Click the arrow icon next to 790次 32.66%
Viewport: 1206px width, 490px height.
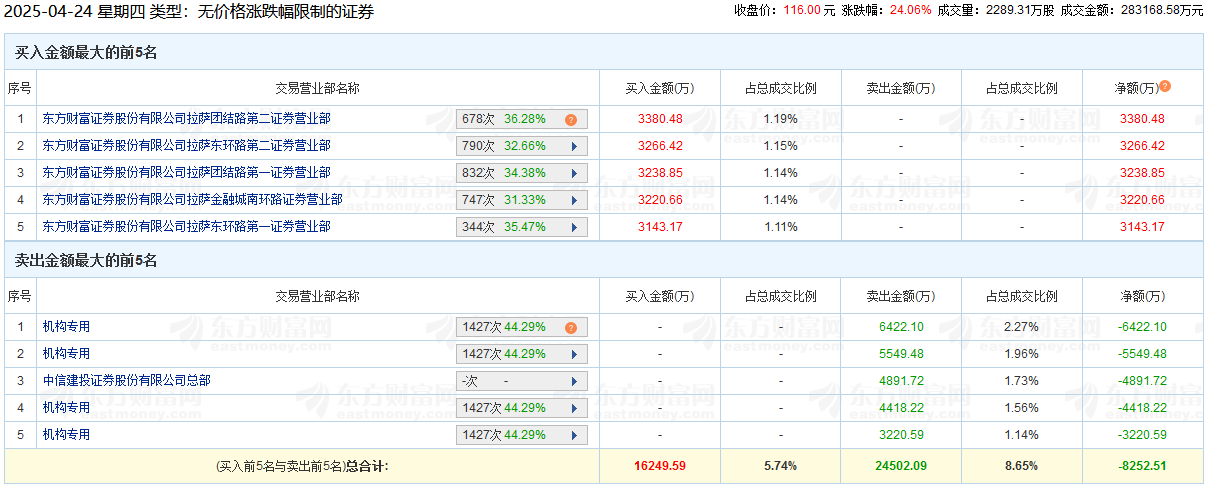point(574,146)
